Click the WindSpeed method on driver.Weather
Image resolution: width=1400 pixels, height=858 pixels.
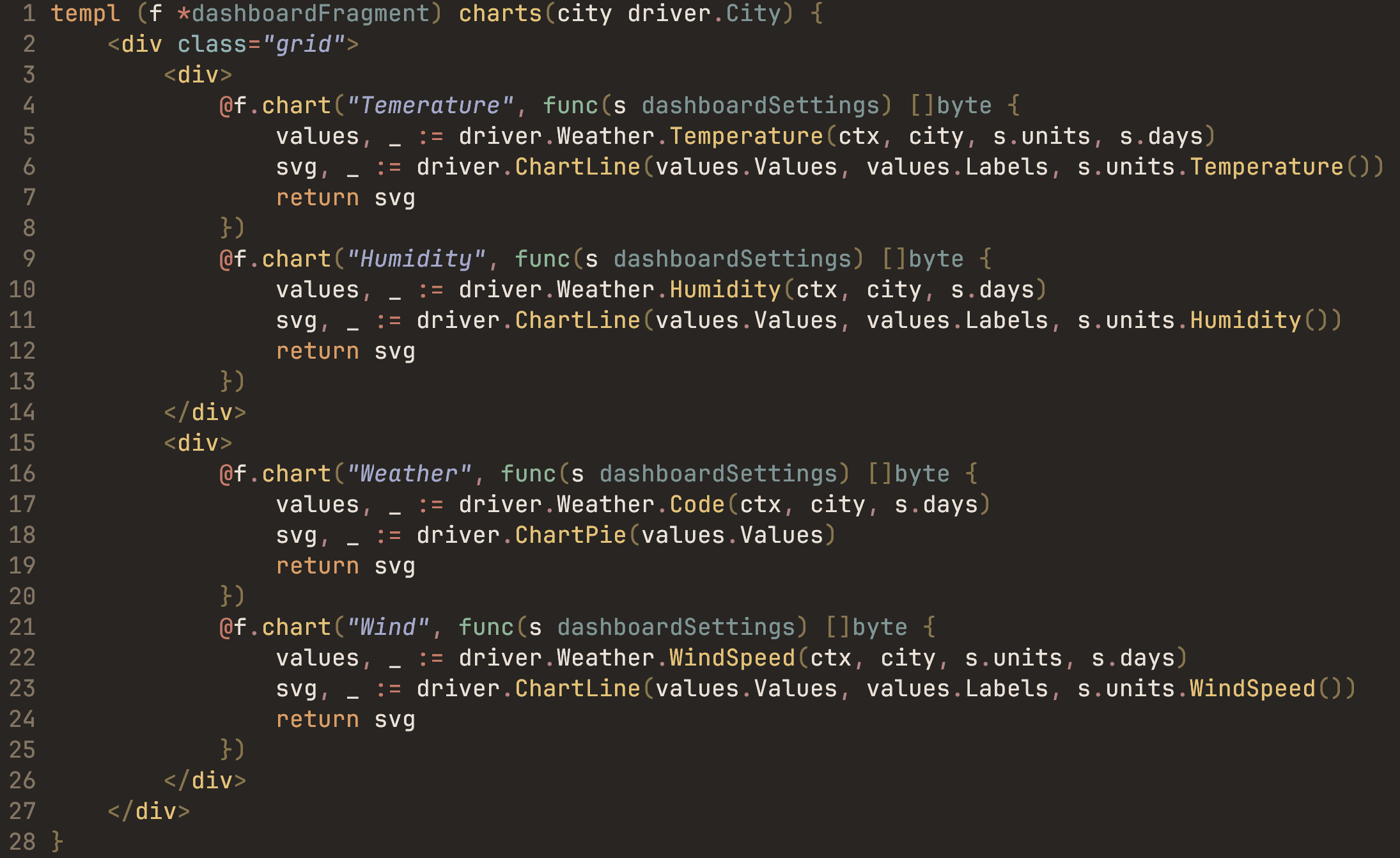732,658
